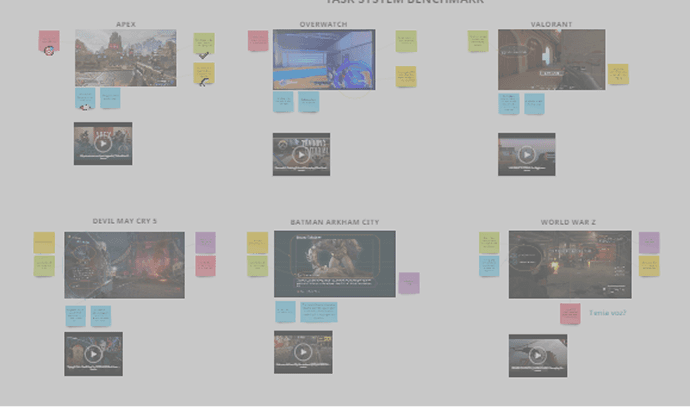Click the checkmark sticker on Apex green note

203,55
